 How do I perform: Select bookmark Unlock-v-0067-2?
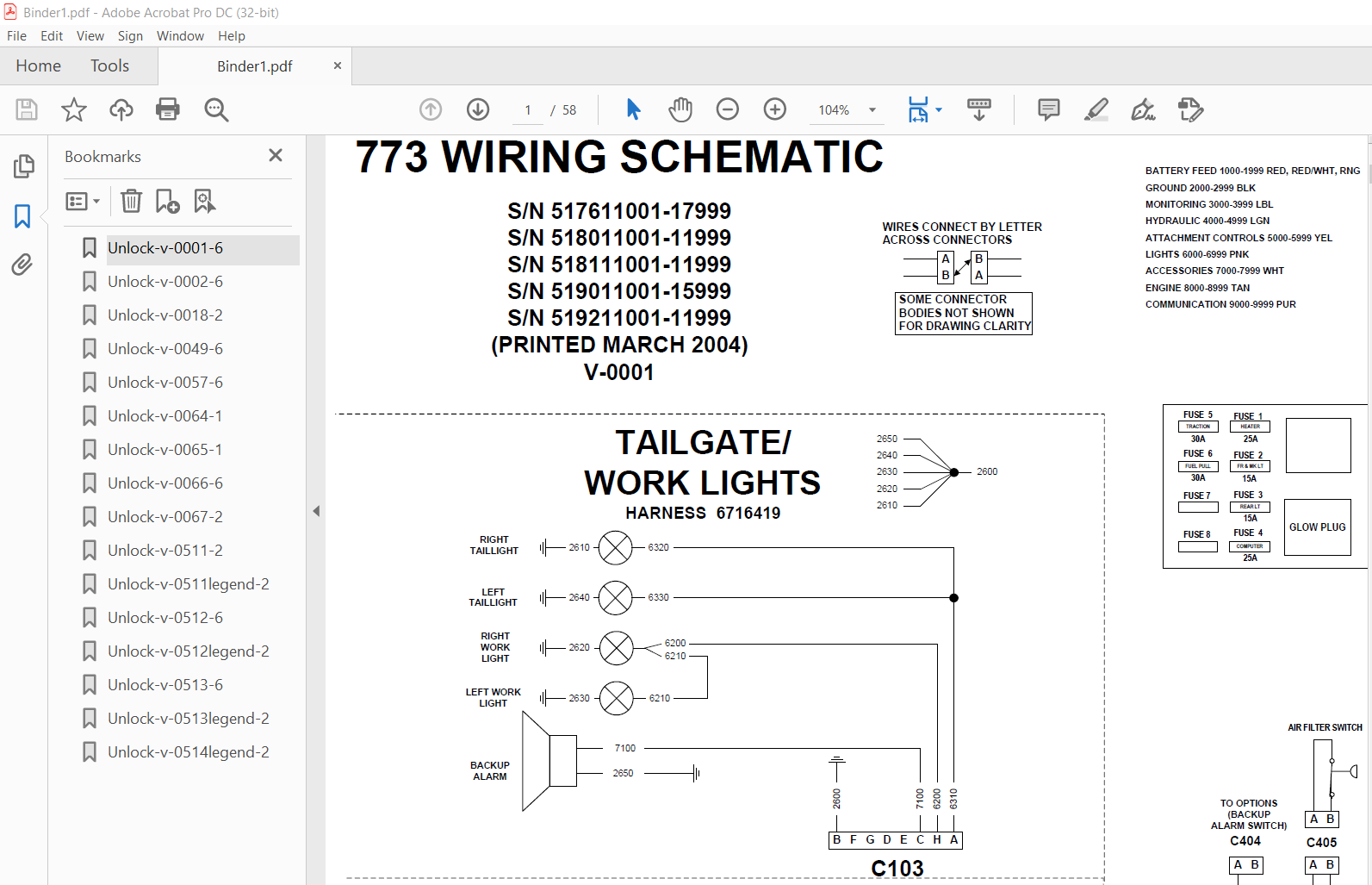point(165,517)
